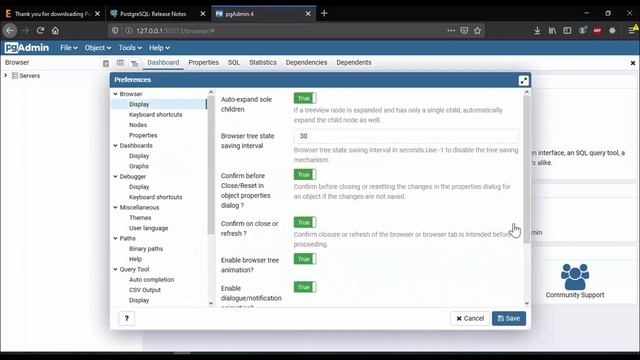Collapse the Miscellaneous preferences node
The height and width of the screenshot is (360, 640).
pyautogui.click(x=116, y=207)
